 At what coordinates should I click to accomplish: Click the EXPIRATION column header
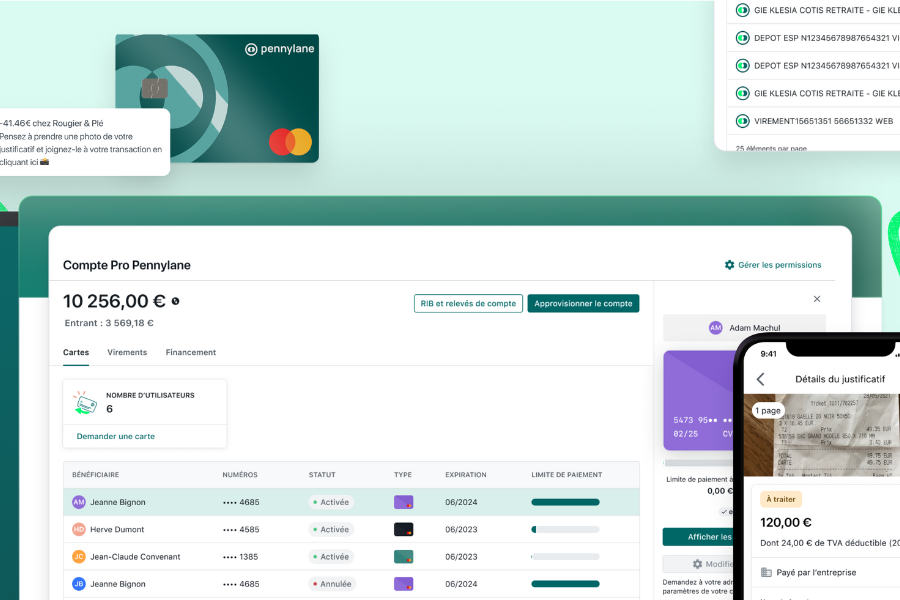(x=465, y=475)
